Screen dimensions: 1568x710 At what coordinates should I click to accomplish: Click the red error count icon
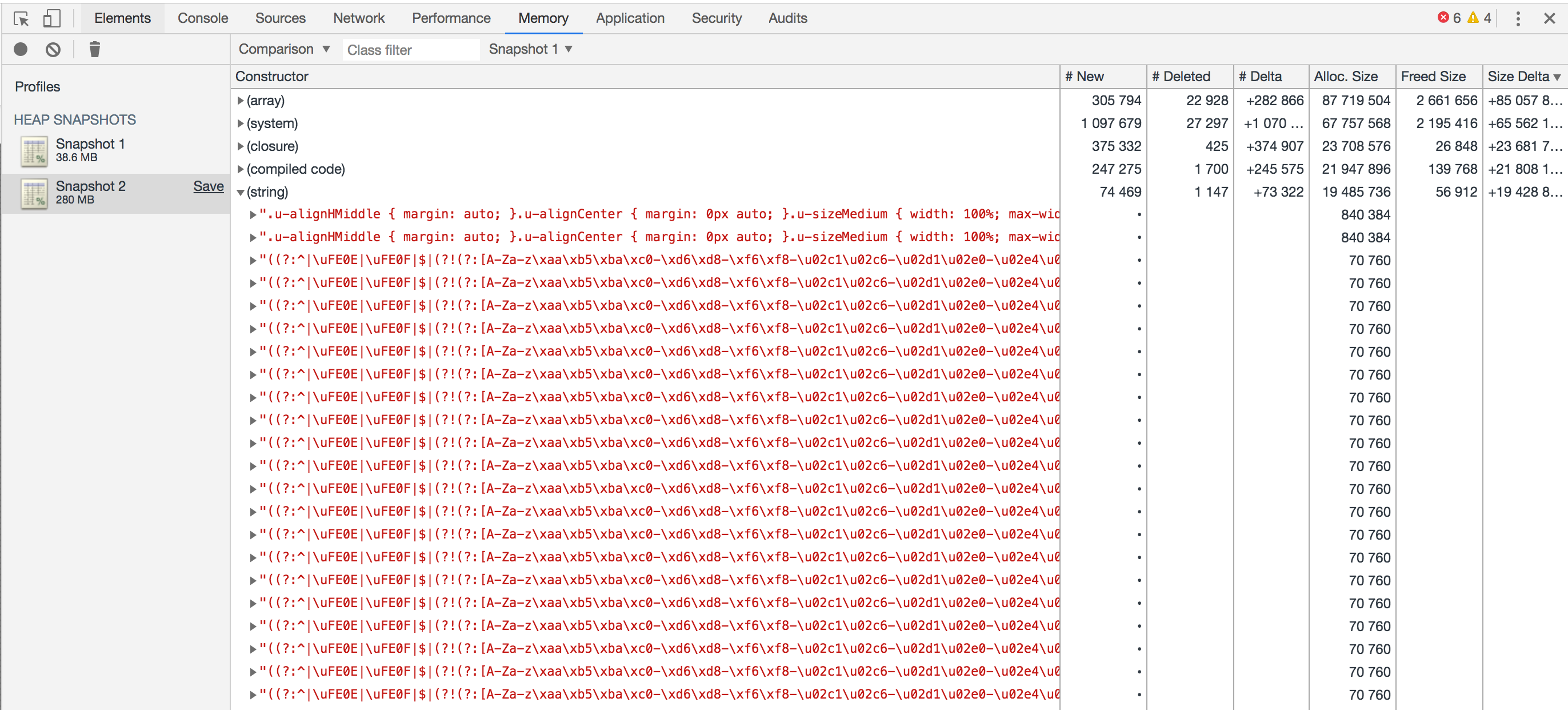tap(1443, 18)
